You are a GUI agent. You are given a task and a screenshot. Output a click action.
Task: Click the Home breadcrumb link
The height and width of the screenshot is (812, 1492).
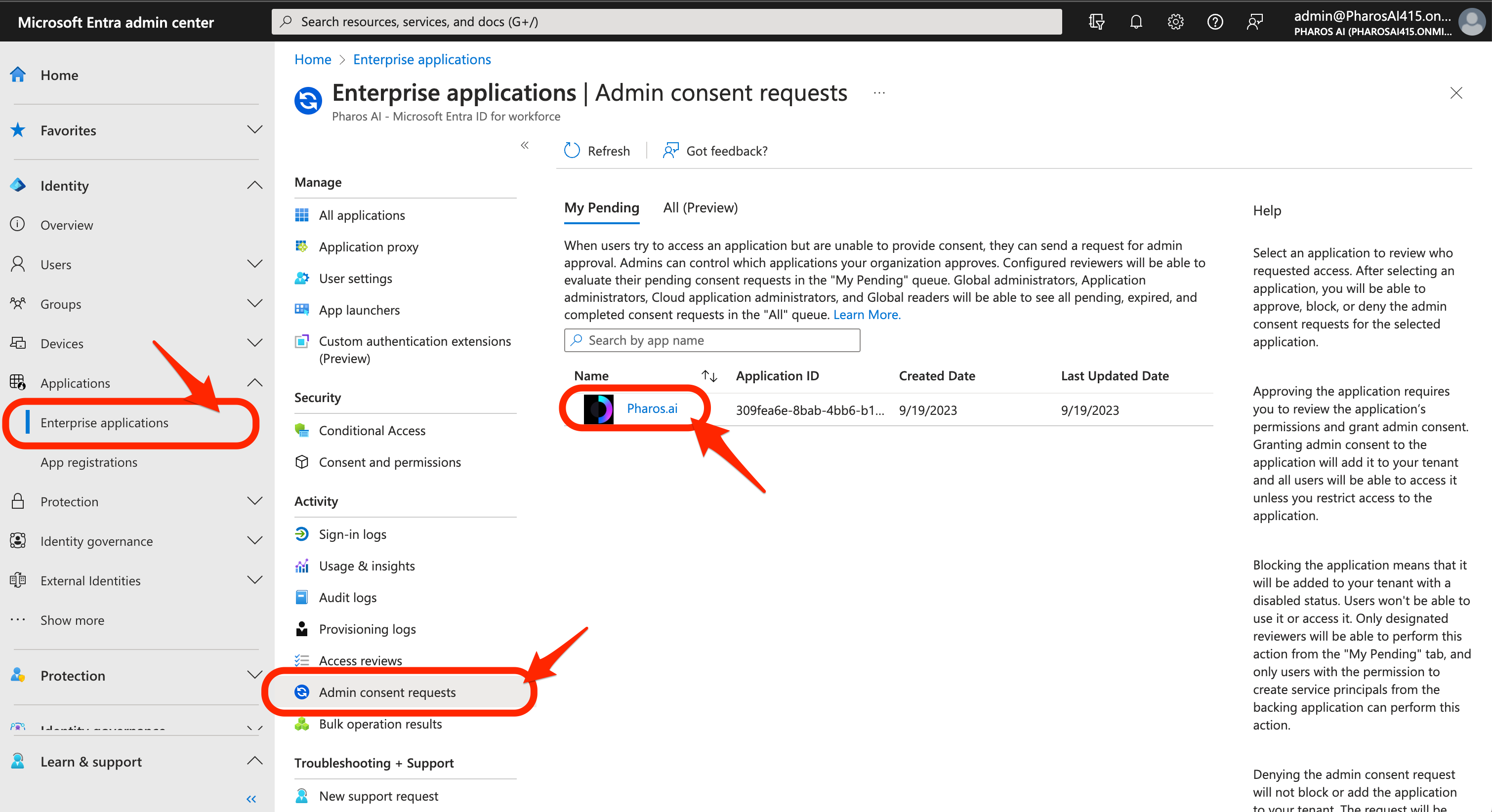coord(313,59)
